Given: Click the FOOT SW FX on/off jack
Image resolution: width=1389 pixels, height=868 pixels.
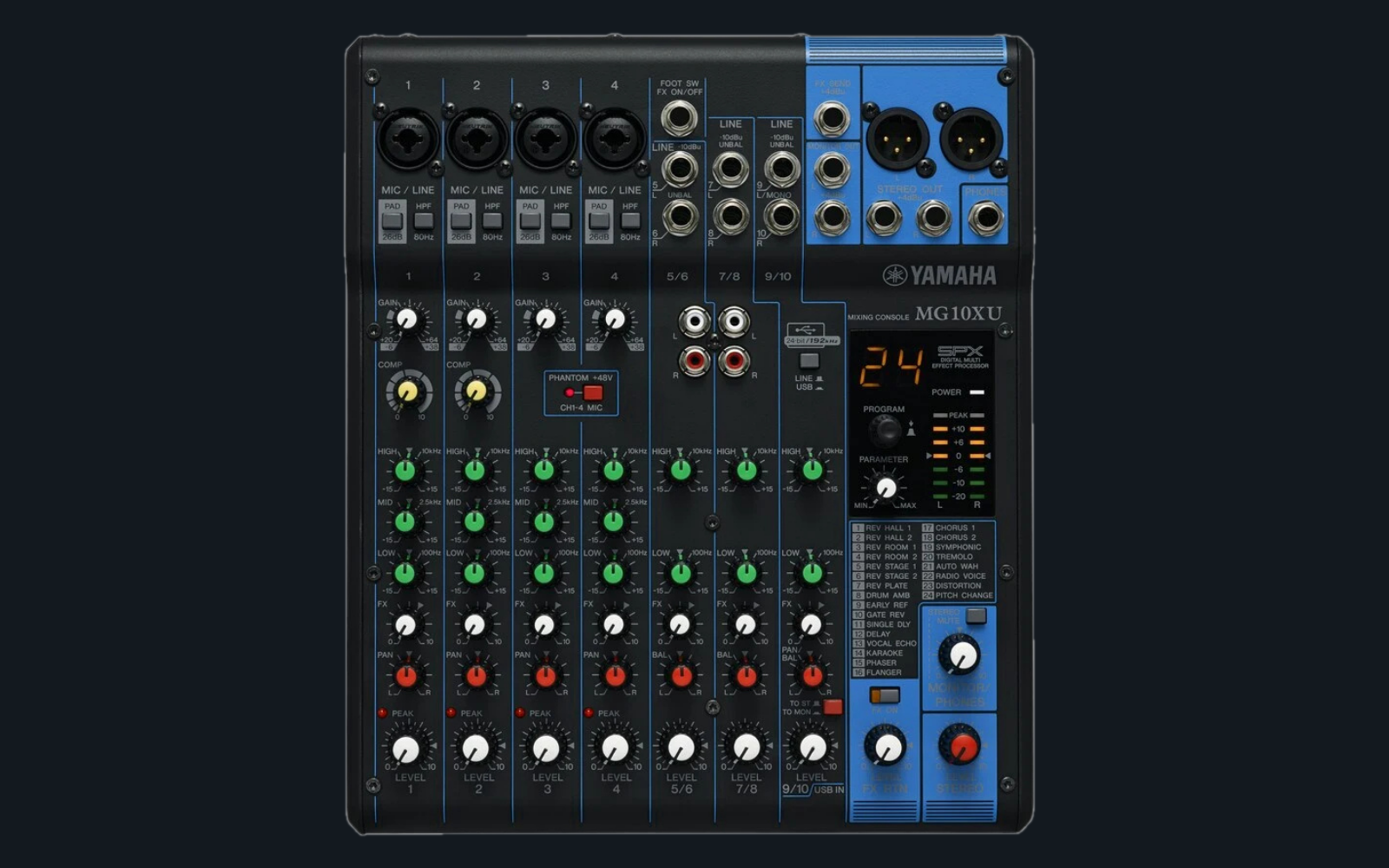Looking at the screenshot, I should coord(679,119).
